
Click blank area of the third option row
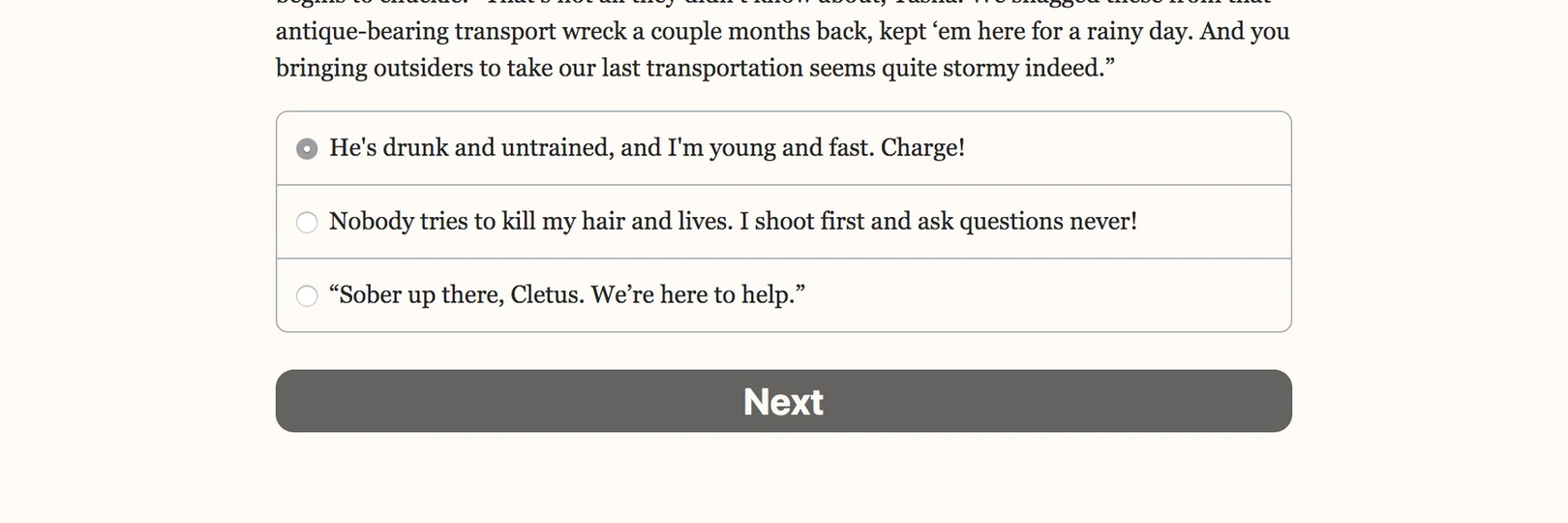[x=1045, y=295]
